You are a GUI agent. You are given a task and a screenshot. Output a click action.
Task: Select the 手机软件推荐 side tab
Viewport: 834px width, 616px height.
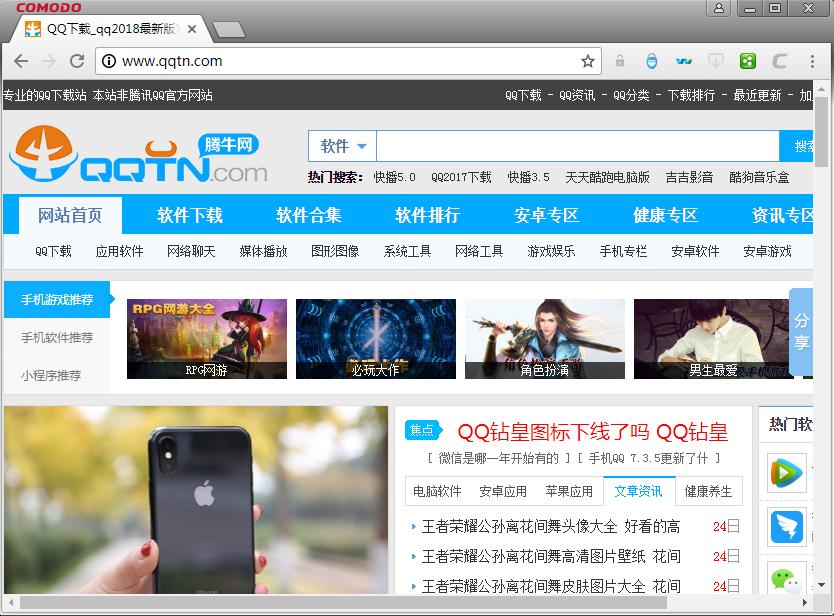coord(57,337)
